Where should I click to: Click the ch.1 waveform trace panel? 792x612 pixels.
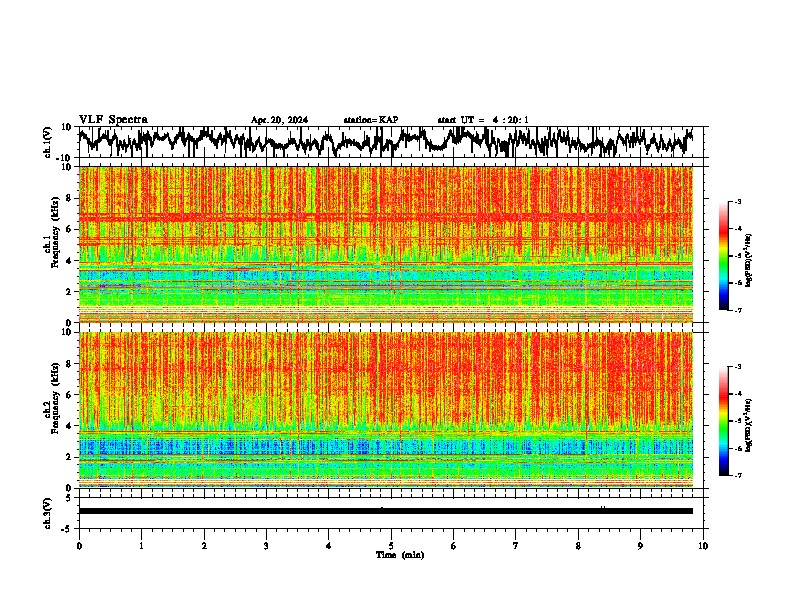pyautogui.click(x=393, y=142)
